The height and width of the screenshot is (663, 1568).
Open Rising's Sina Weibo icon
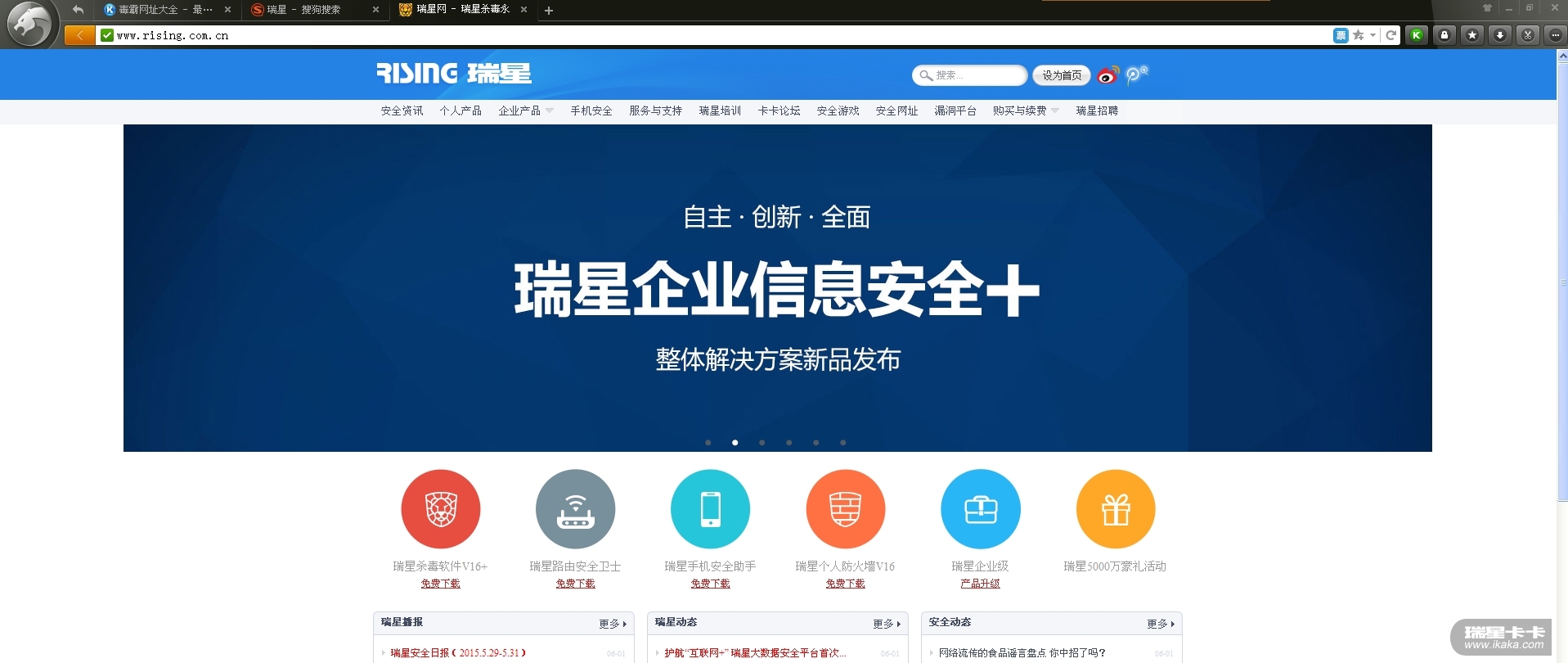[1108, 75]
